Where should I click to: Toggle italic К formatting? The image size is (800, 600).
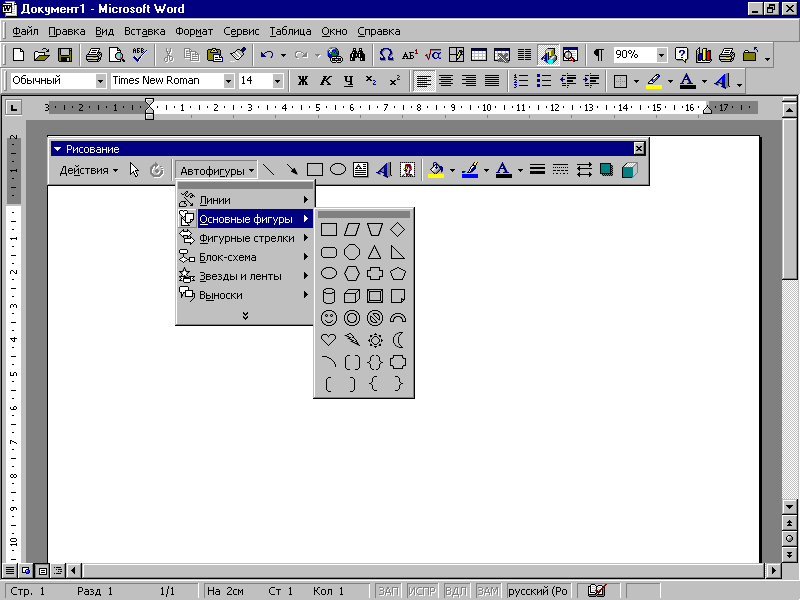[326, 81]
